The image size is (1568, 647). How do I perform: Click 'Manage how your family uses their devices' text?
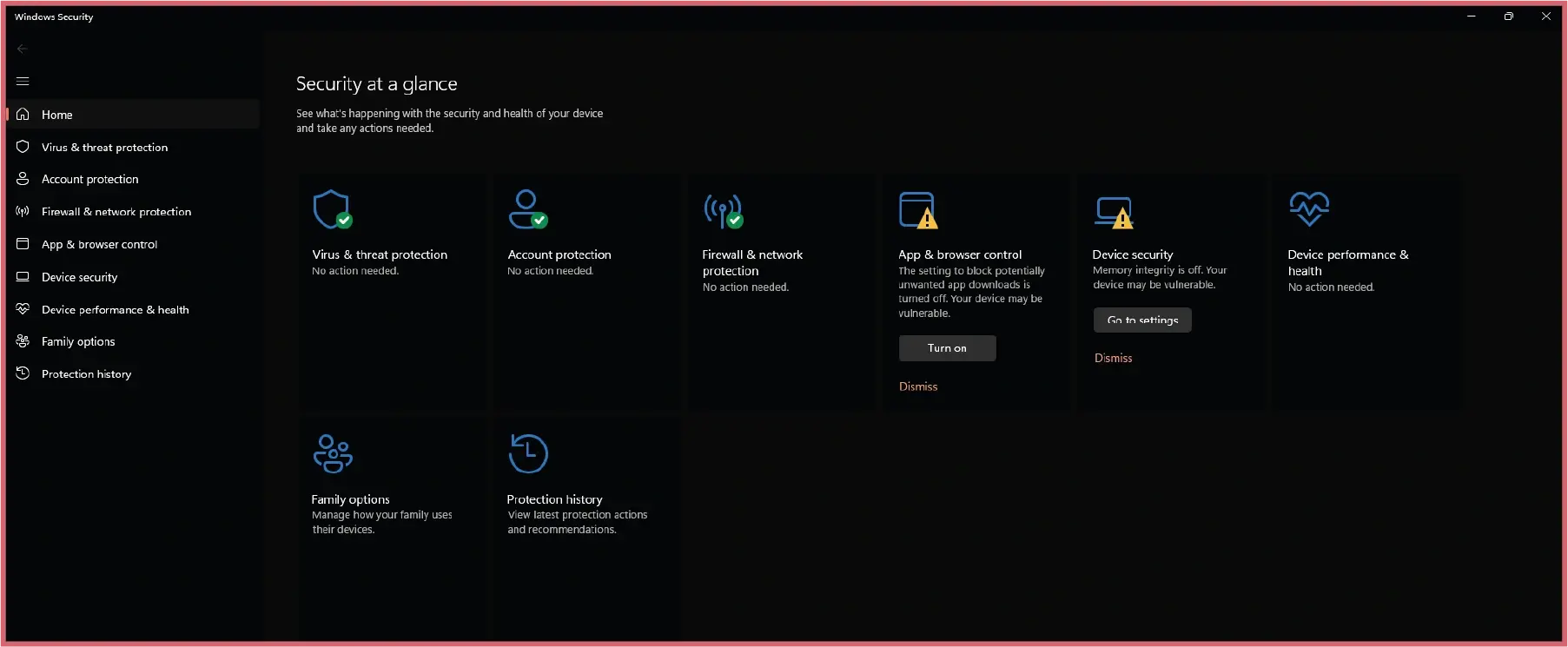pyautogui.click(x=381, y=522)
